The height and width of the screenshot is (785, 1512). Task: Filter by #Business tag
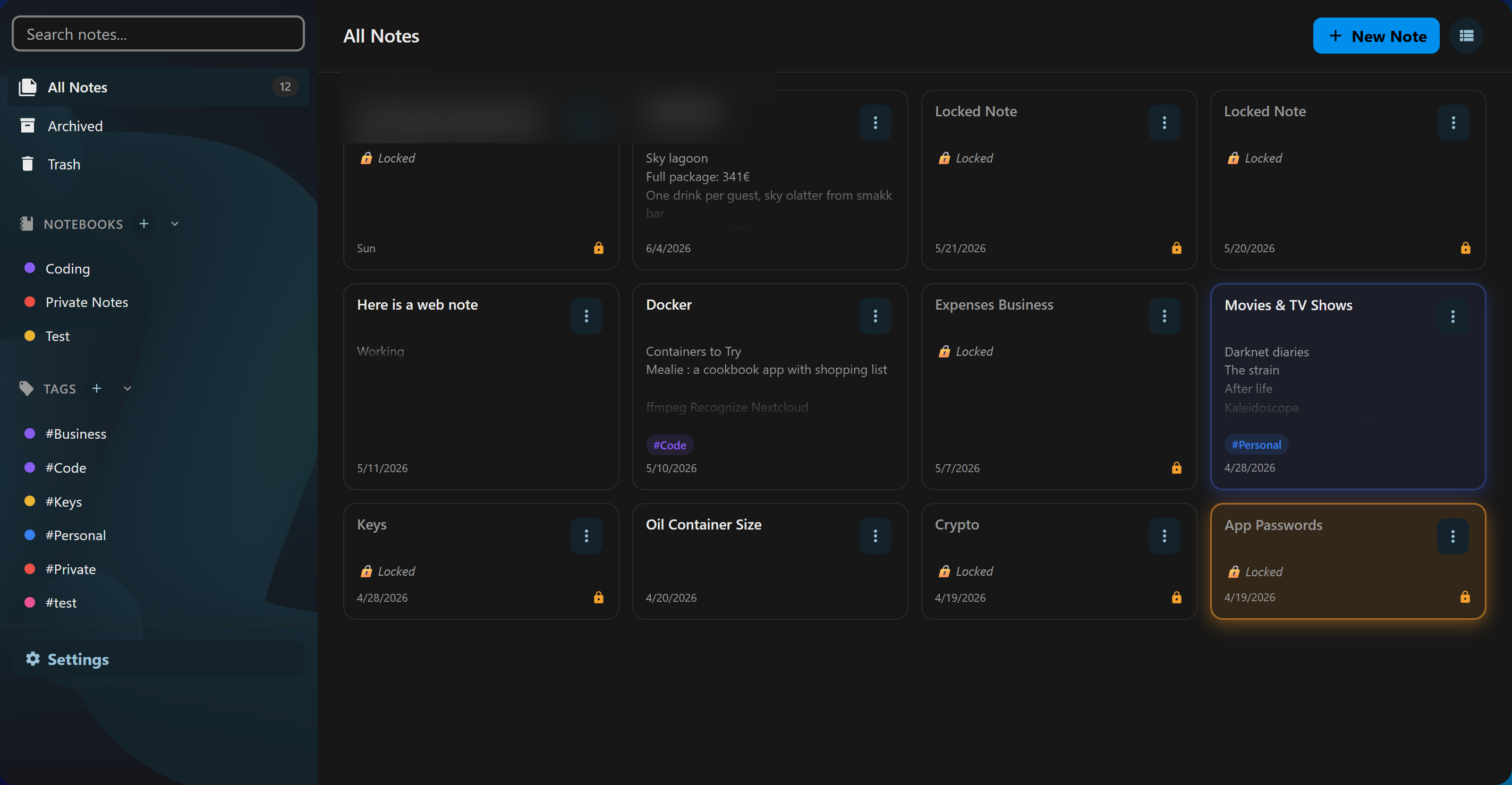(x=76, y=433)
